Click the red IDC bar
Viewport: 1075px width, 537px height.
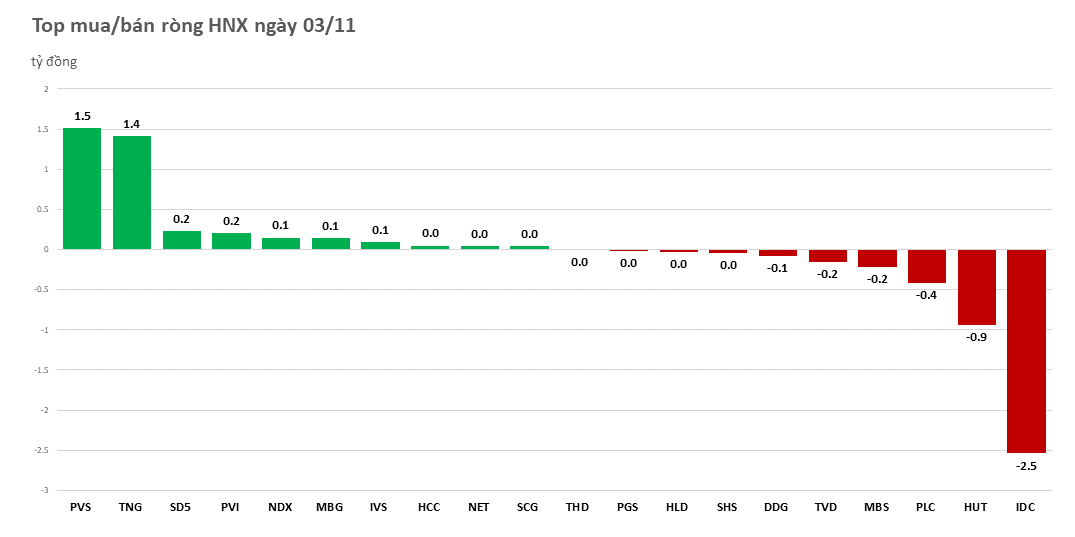[1026, 350]
